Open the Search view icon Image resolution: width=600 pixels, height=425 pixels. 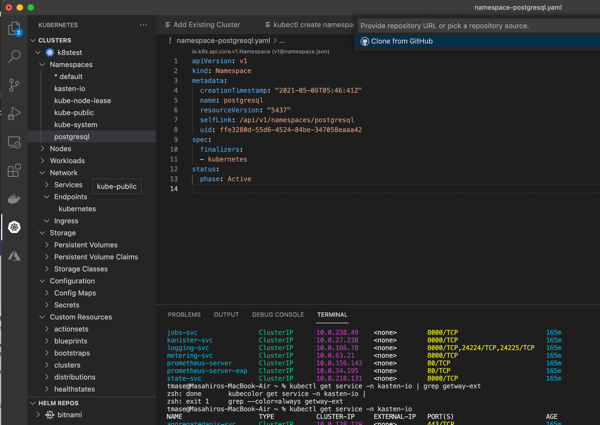pyautogui.click(x=15, y=56)
